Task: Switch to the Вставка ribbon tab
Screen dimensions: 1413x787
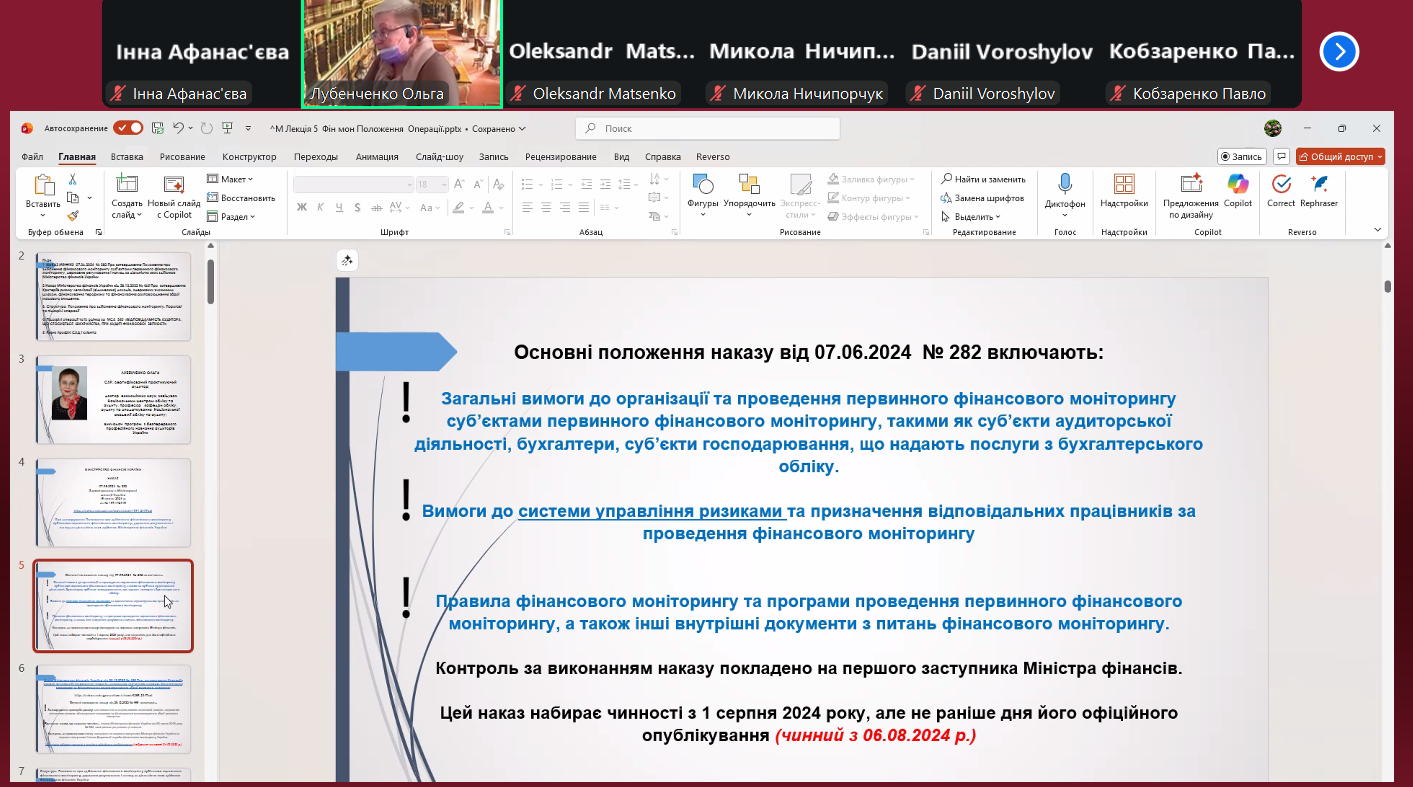Action: tap(127, 157)
